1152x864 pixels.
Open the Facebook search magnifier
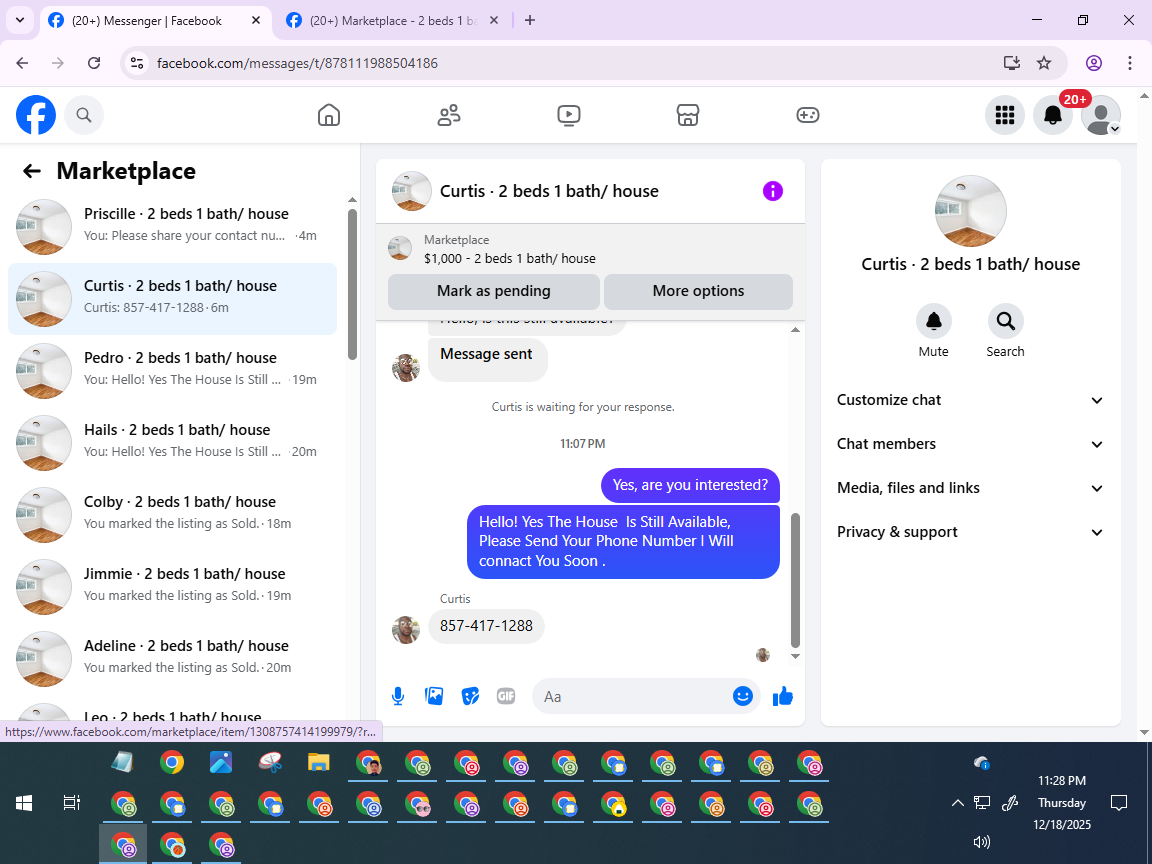(84, 115)
